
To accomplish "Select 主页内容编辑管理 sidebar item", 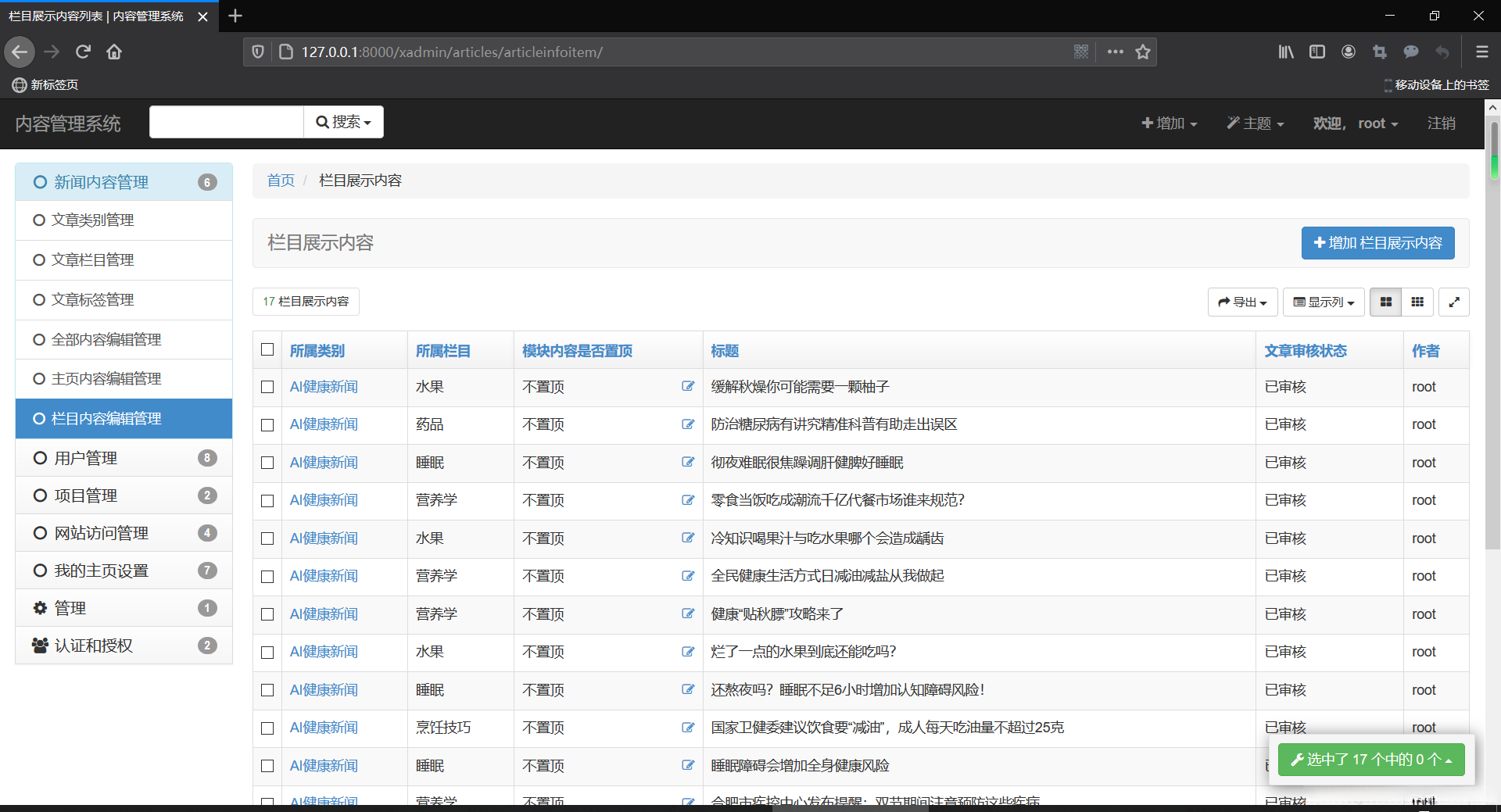I will click(106, 379).
